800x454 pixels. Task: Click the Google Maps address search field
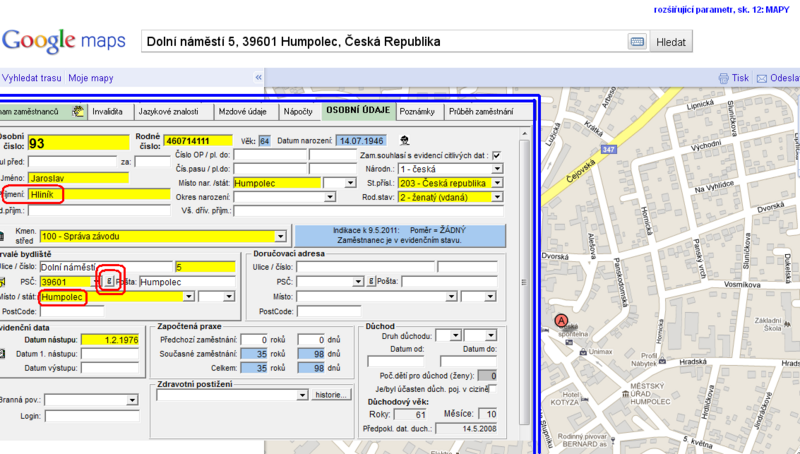384,42
